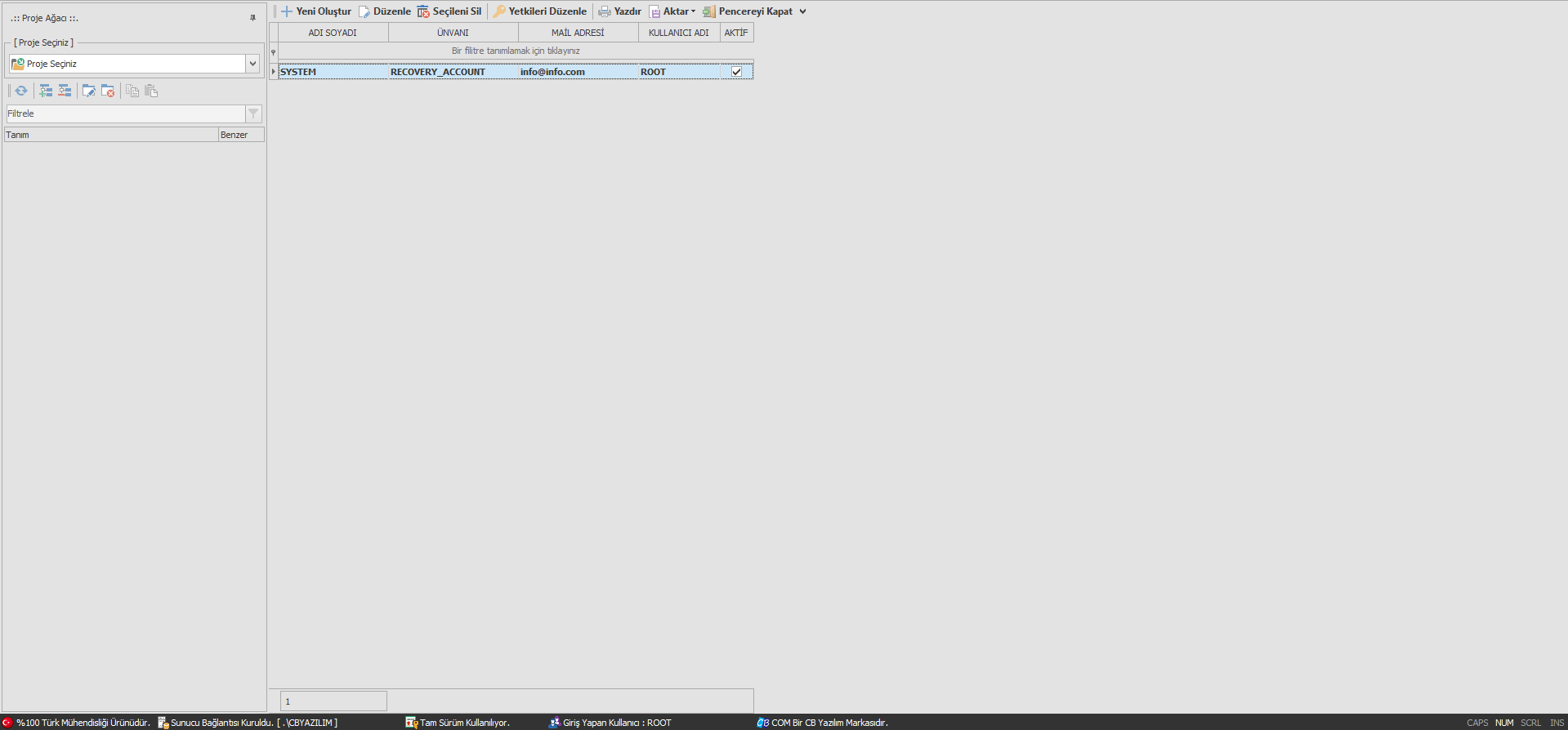1568x730 pixels.
Task: Click the NUM indicator in status bar
Action: pos(1504,723)
